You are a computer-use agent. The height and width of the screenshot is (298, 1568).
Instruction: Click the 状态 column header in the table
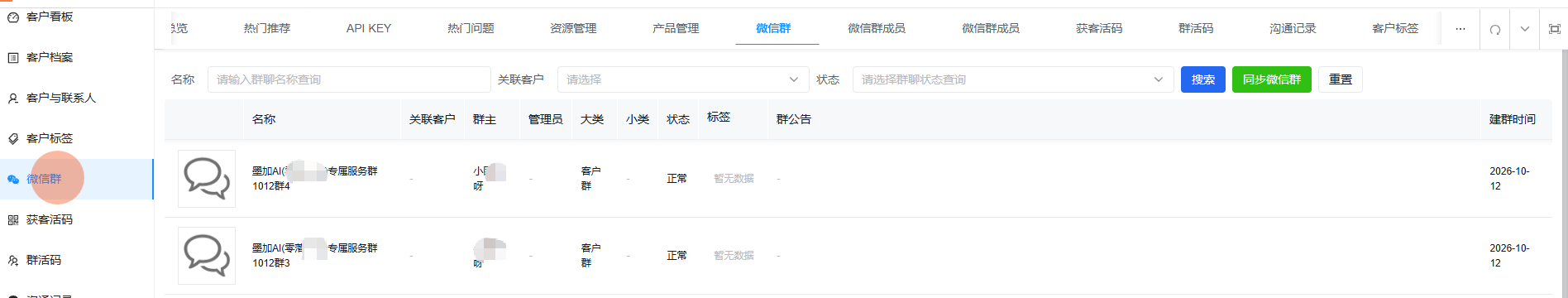678,119
